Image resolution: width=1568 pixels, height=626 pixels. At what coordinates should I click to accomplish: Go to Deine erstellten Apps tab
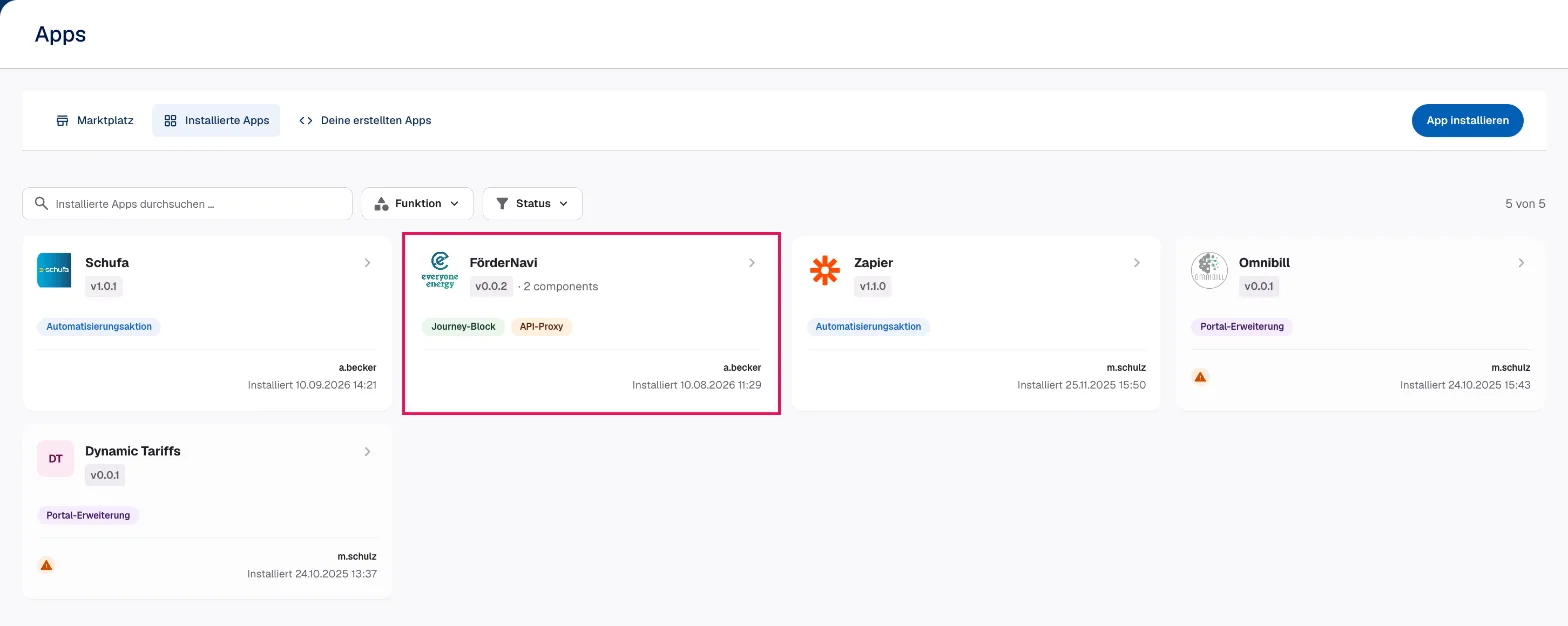coord(365,121)
